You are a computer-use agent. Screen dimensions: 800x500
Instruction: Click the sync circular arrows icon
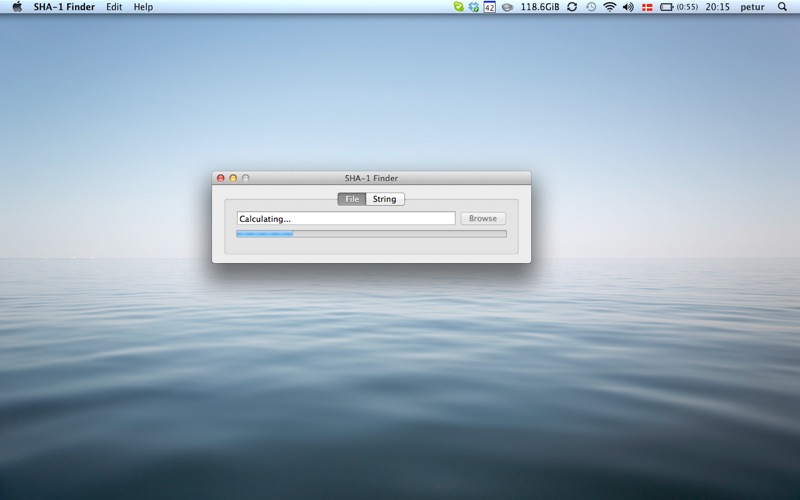572,7
